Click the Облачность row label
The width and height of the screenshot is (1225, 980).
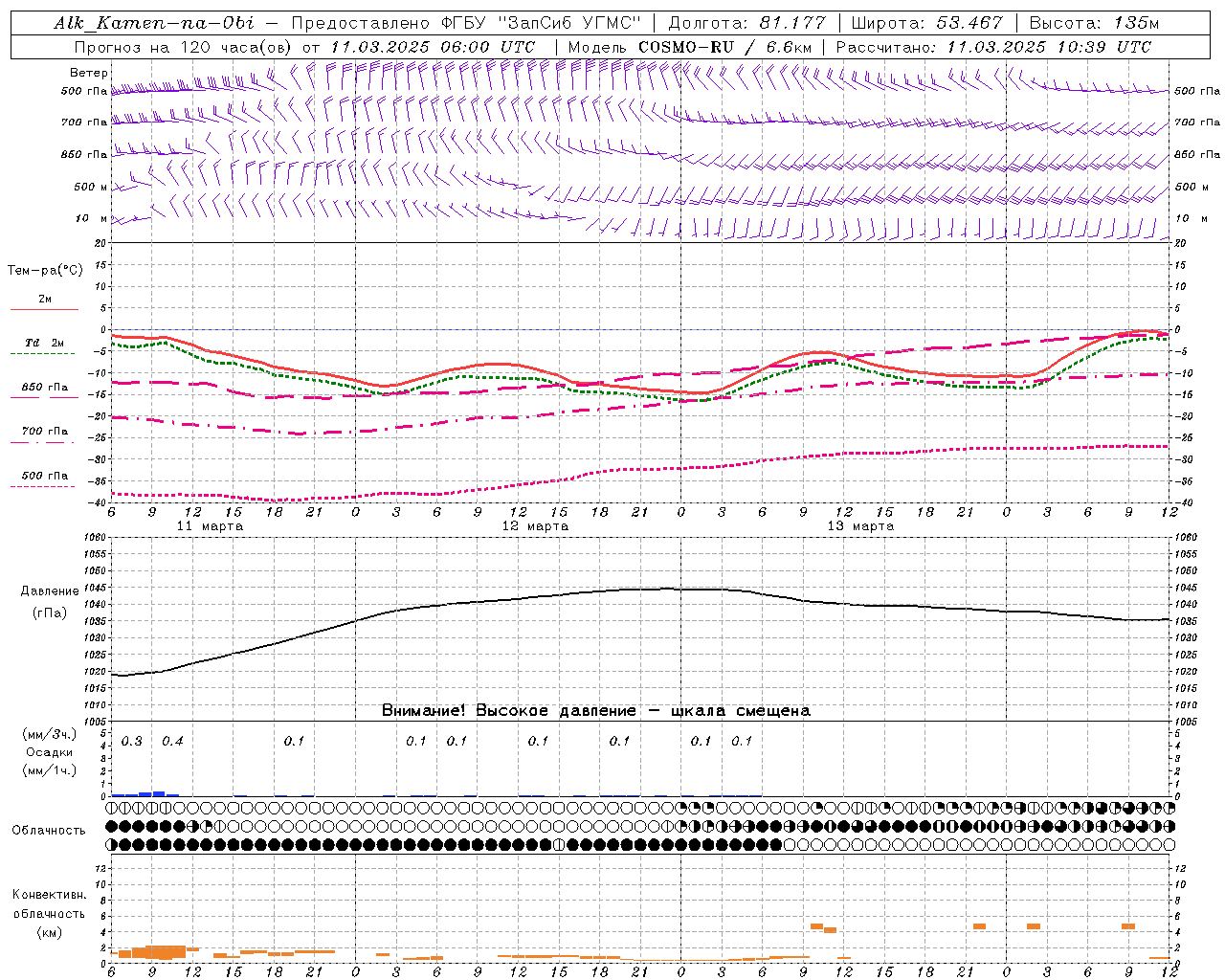(49, 830)
